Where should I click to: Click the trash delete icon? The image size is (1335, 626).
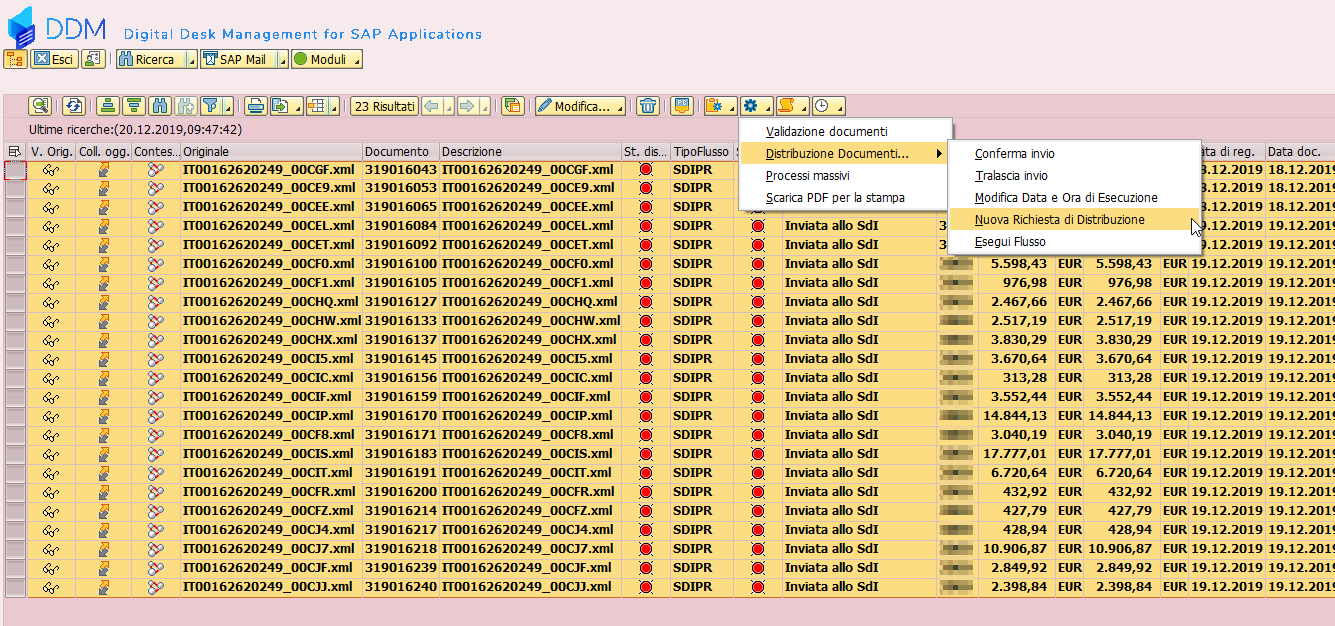[648, 106]
